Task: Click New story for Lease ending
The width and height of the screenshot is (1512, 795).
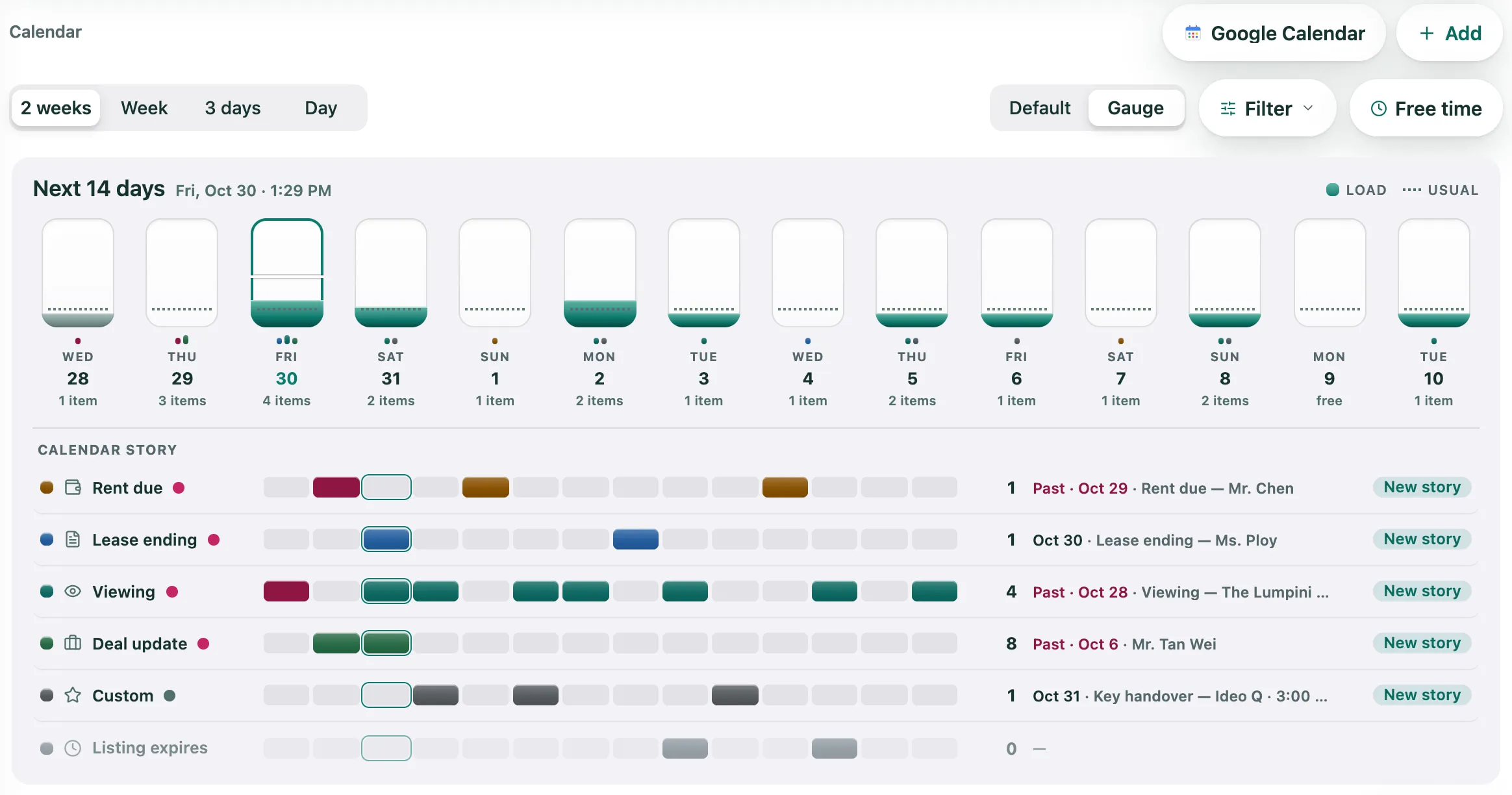Action: [x=1422, y=539]
